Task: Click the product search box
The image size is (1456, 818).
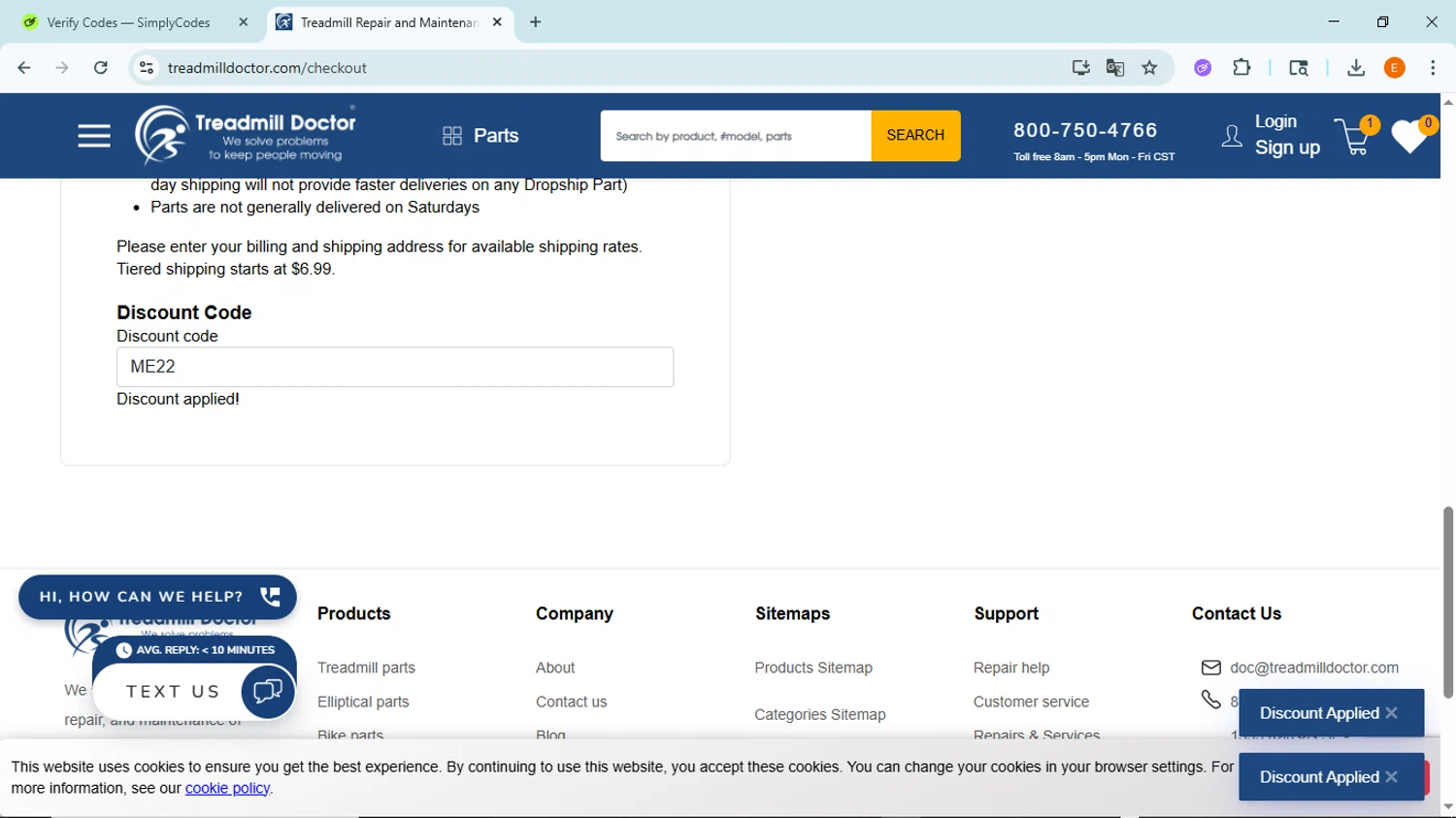Action: (x=736, y=136)
